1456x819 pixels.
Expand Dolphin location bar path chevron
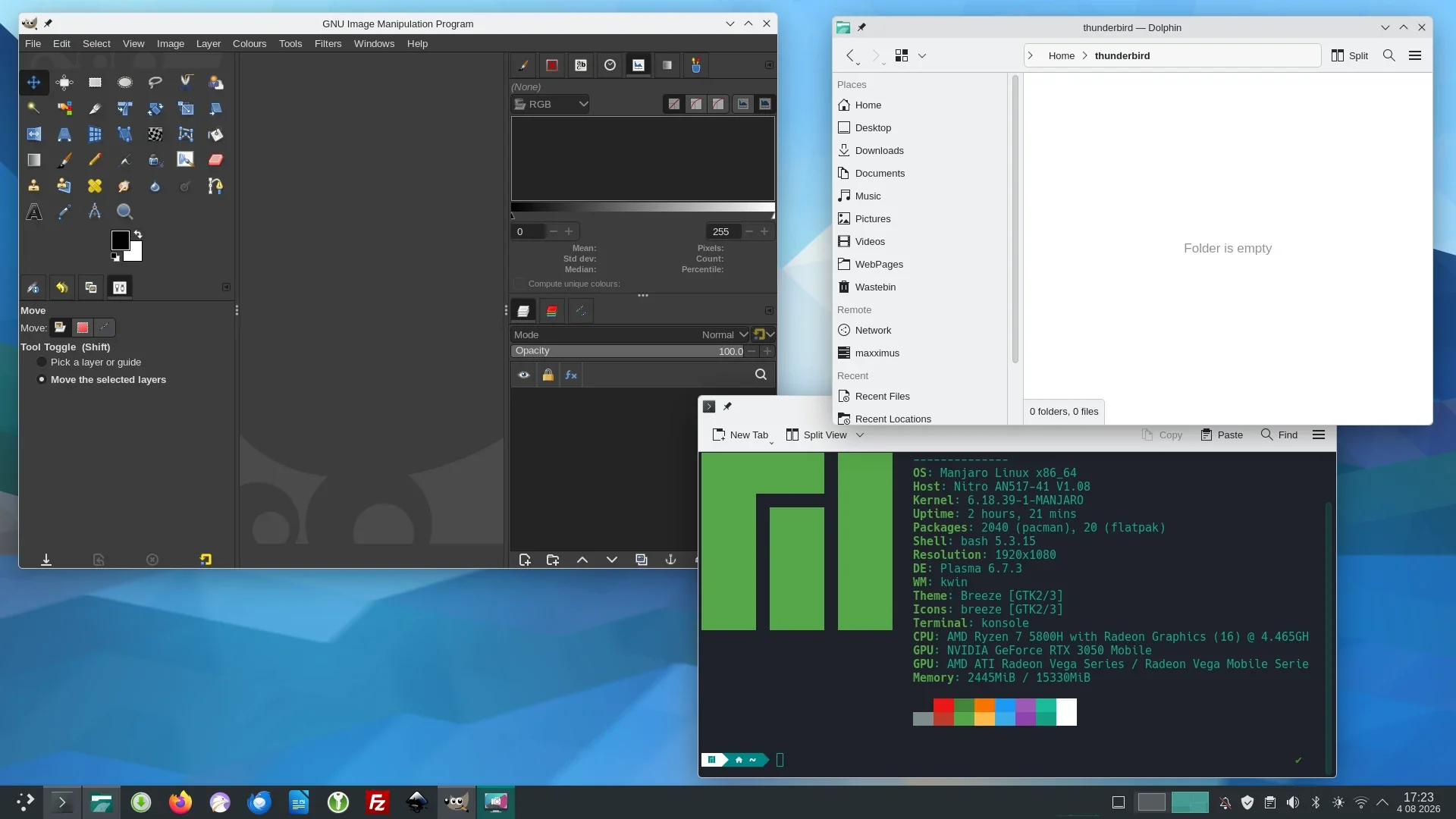point(1031,55)
